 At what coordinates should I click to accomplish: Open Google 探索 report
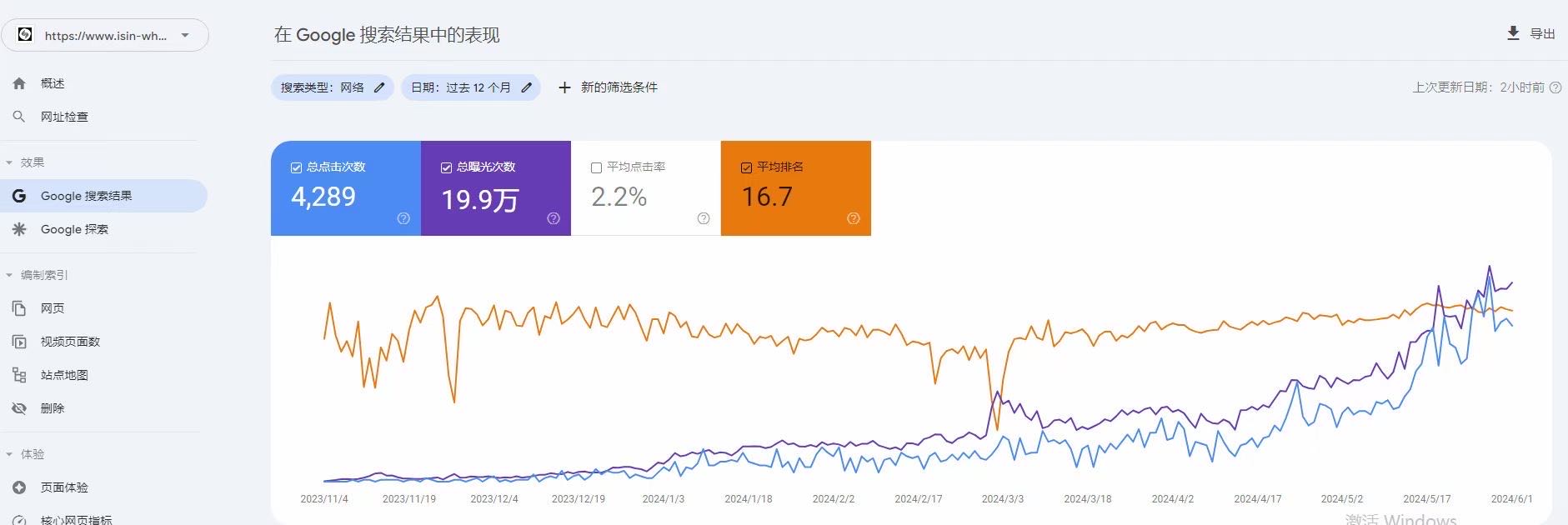tap(74, 229)
